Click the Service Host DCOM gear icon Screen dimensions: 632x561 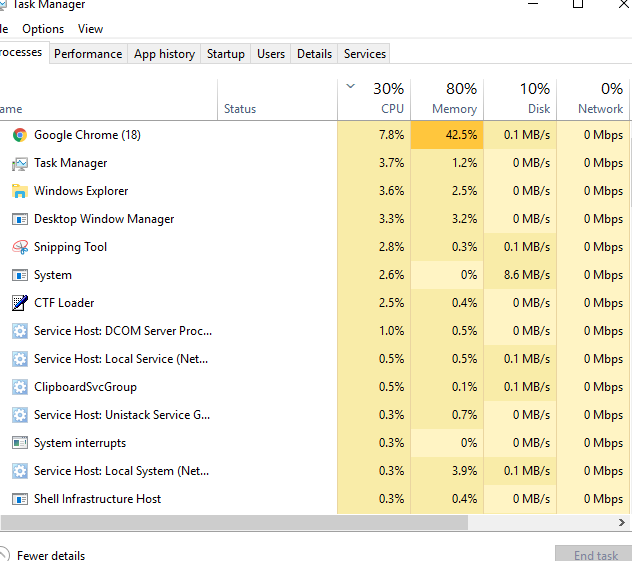[20, 331]
